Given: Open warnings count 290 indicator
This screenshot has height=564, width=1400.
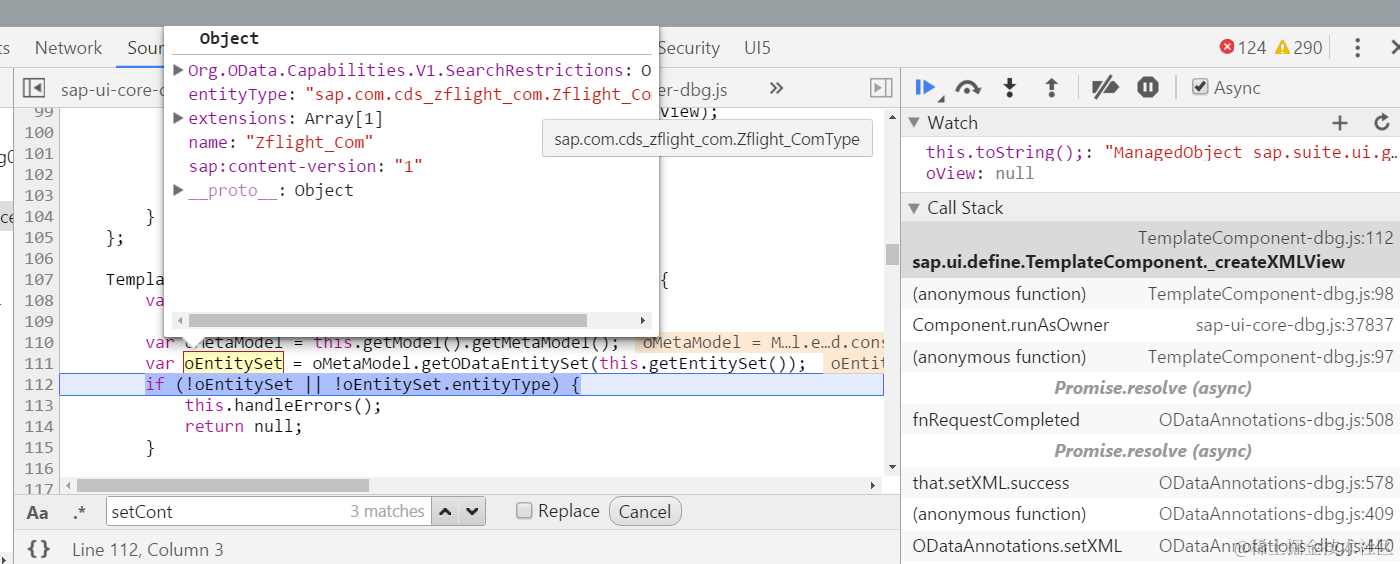Looking at the screenshot, I should tap(1299, 47).
